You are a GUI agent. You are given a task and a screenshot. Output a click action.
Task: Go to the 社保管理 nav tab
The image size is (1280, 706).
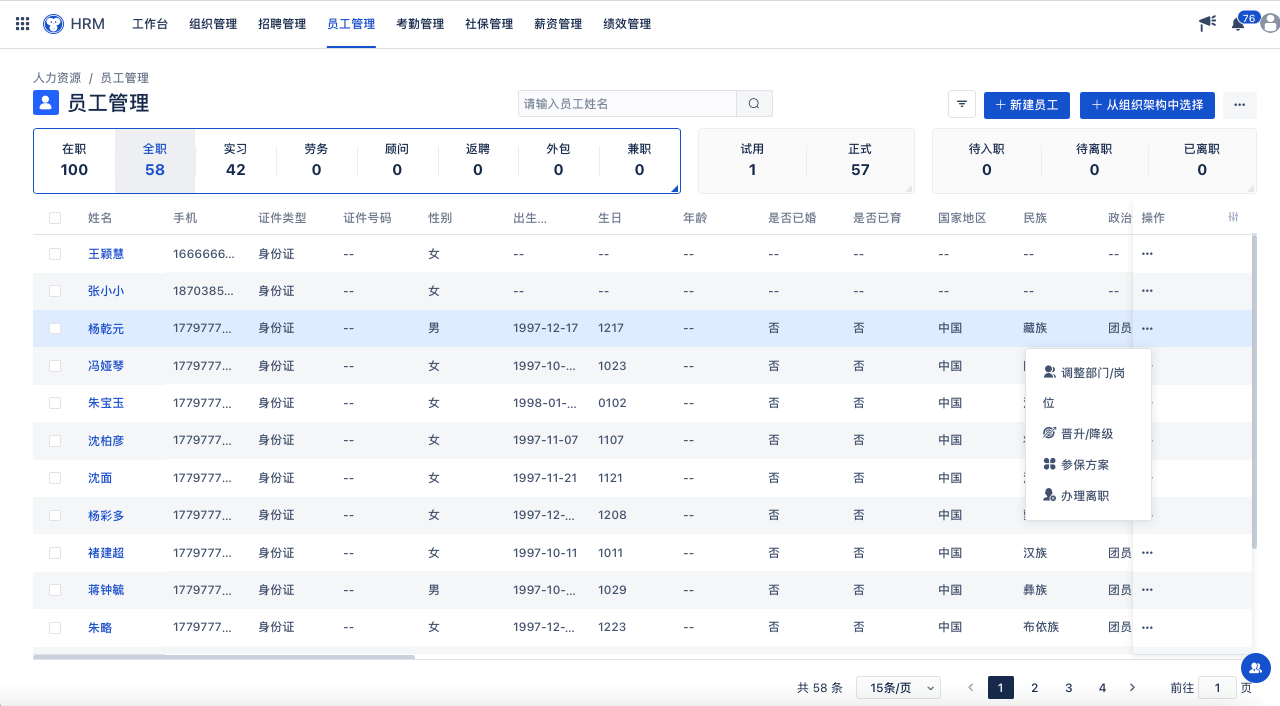click(x=489, y=24)
